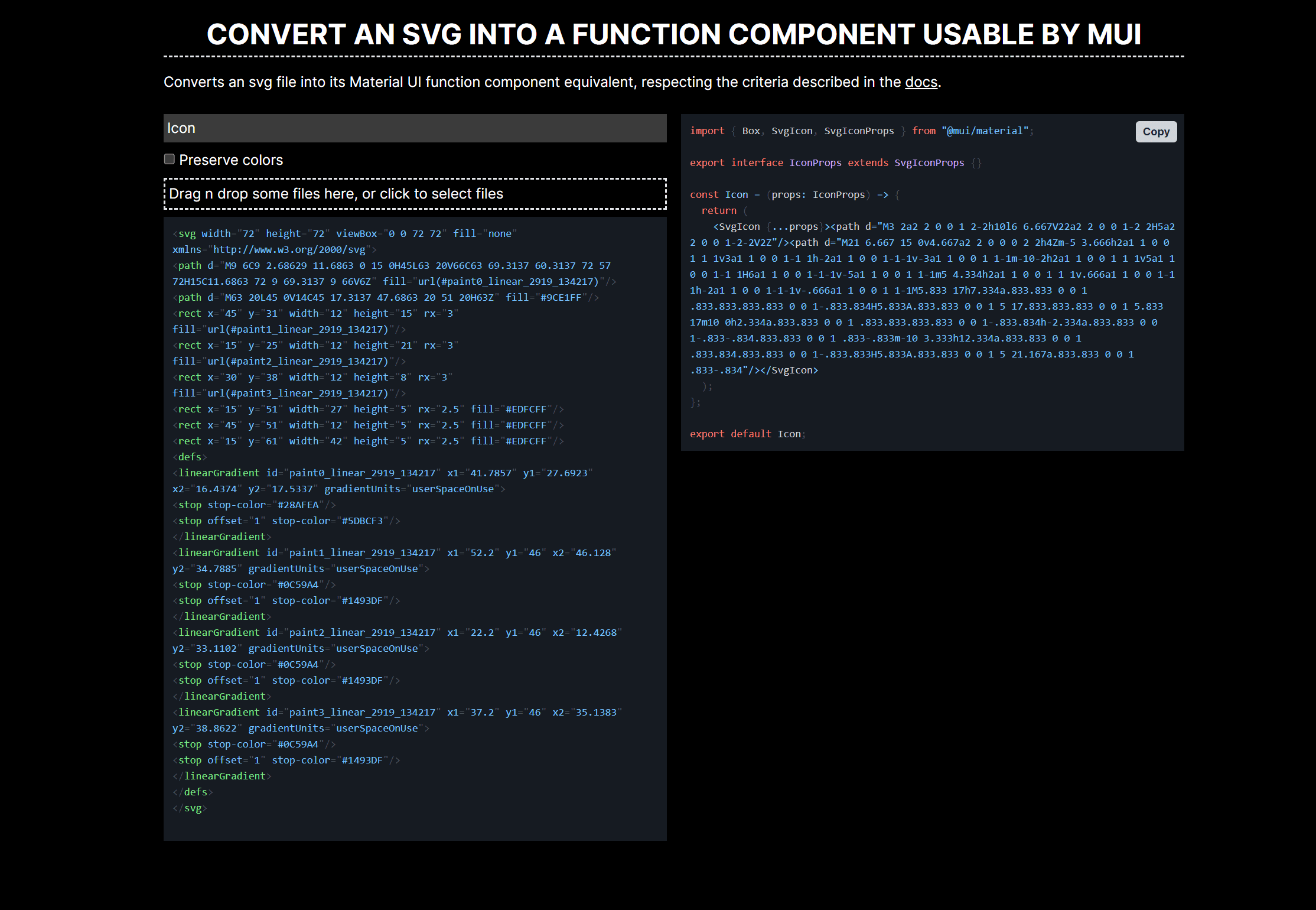1316x910 pixels.
Task: Select the SvgIconProps import token
Action: click(x=859, y=131)
